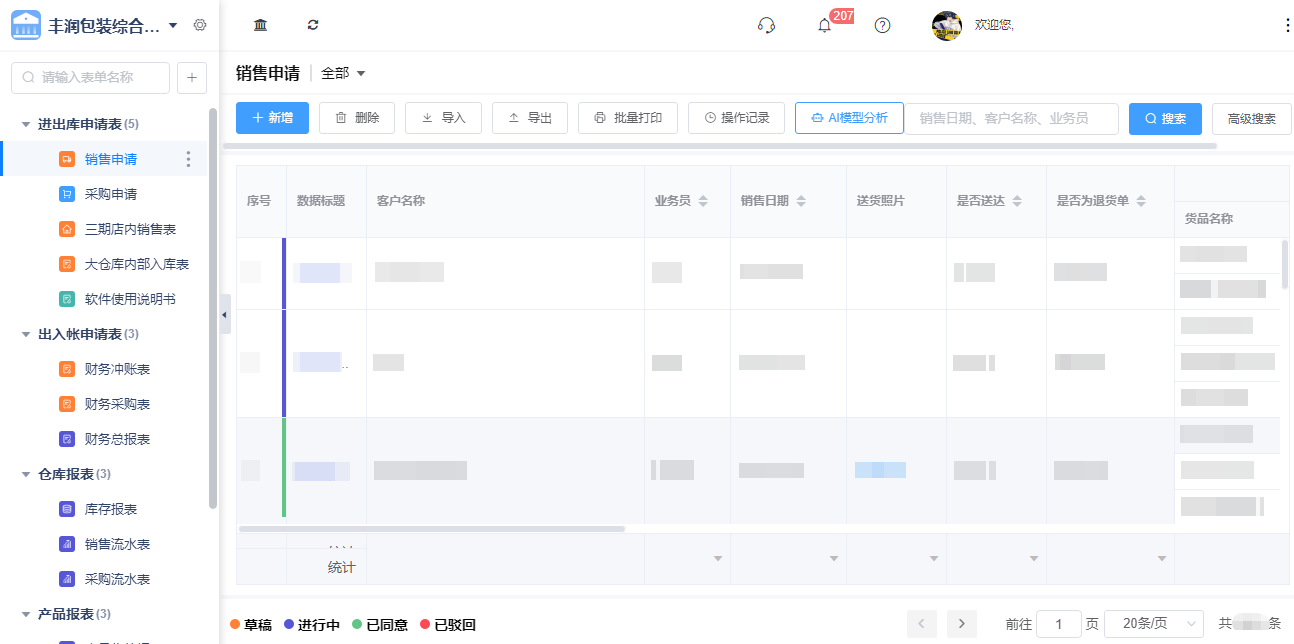
Task: Sort by 业务员 column arrows
Action: [x=703, y=201]
